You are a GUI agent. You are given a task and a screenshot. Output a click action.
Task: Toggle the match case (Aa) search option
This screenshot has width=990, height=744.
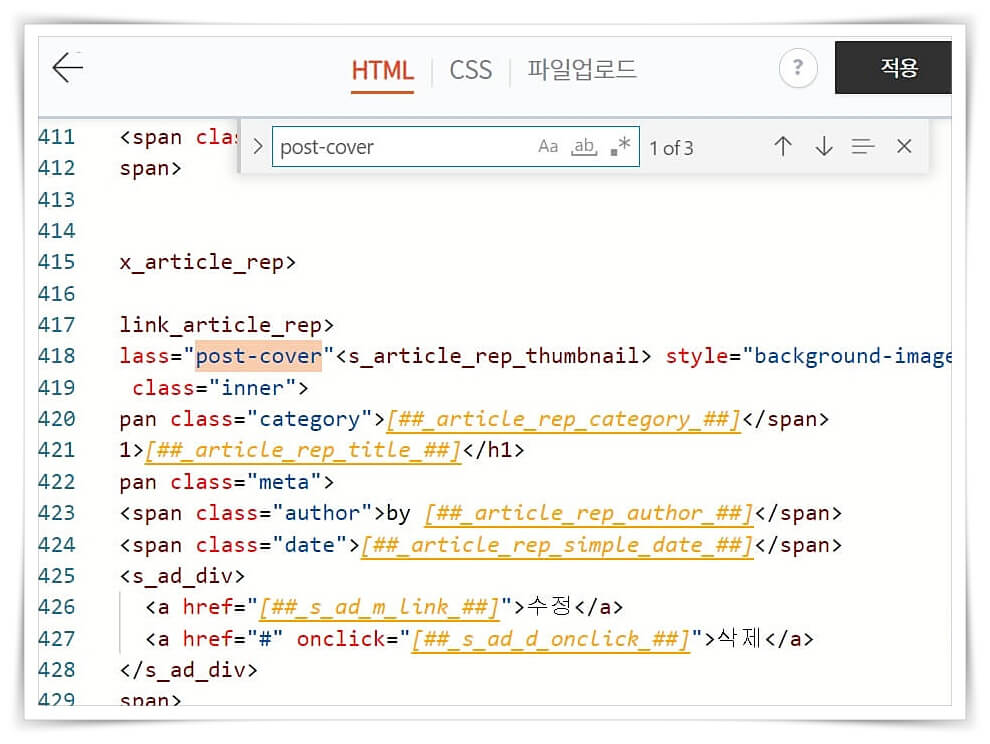pyautogui.click(x=548, y=146)
